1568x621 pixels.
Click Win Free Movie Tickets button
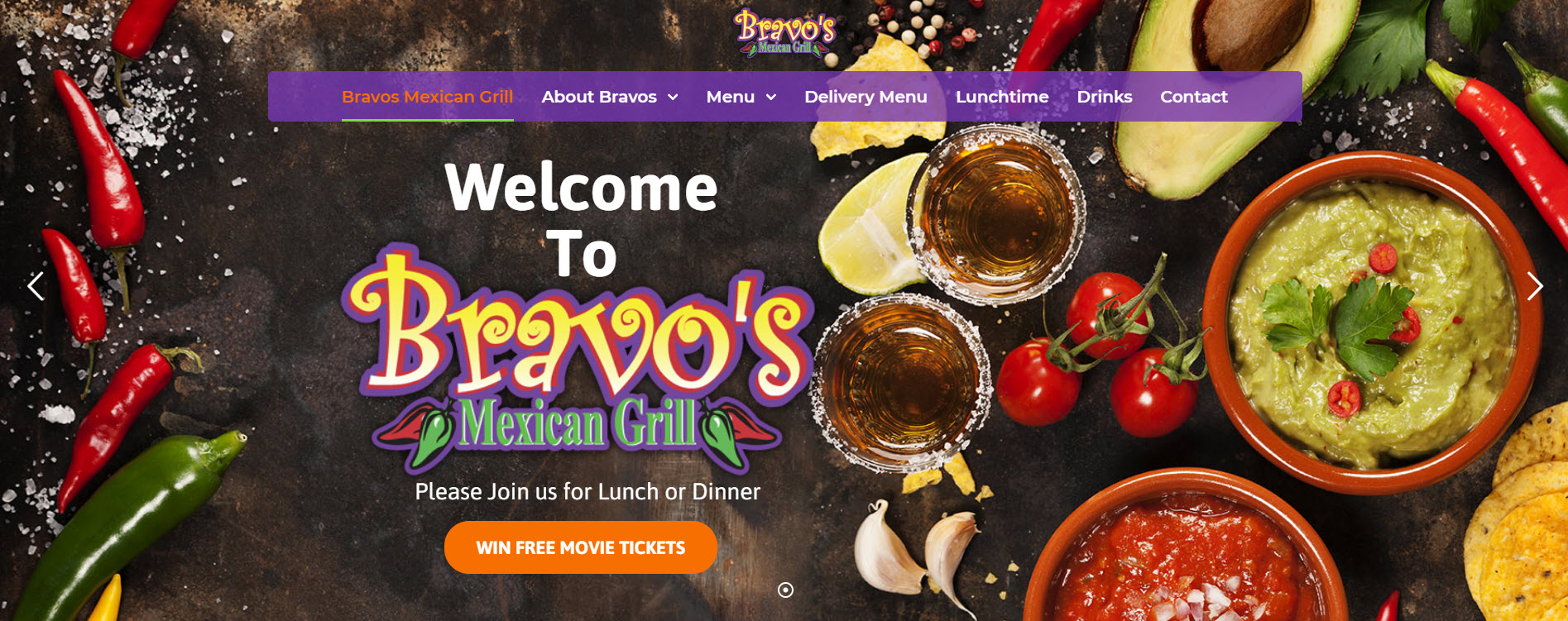(581, 547)
